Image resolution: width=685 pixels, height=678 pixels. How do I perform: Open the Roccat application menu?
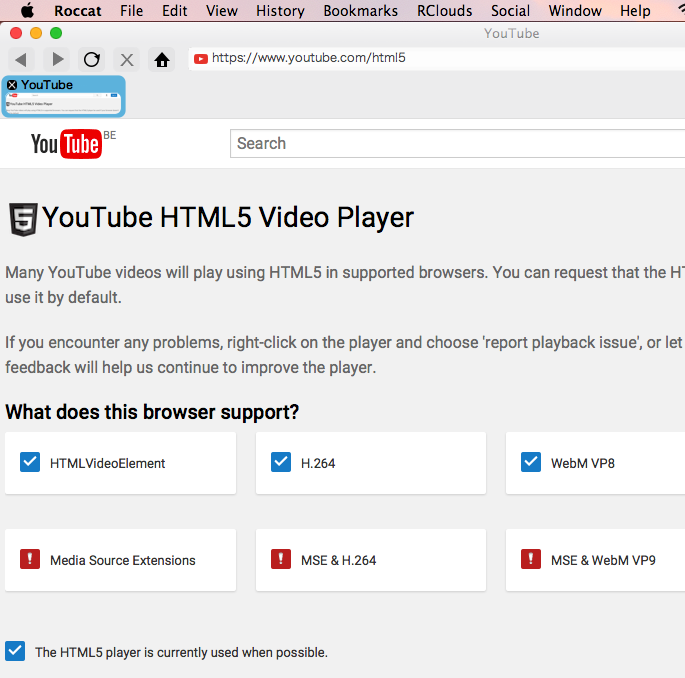click(78, 10)
